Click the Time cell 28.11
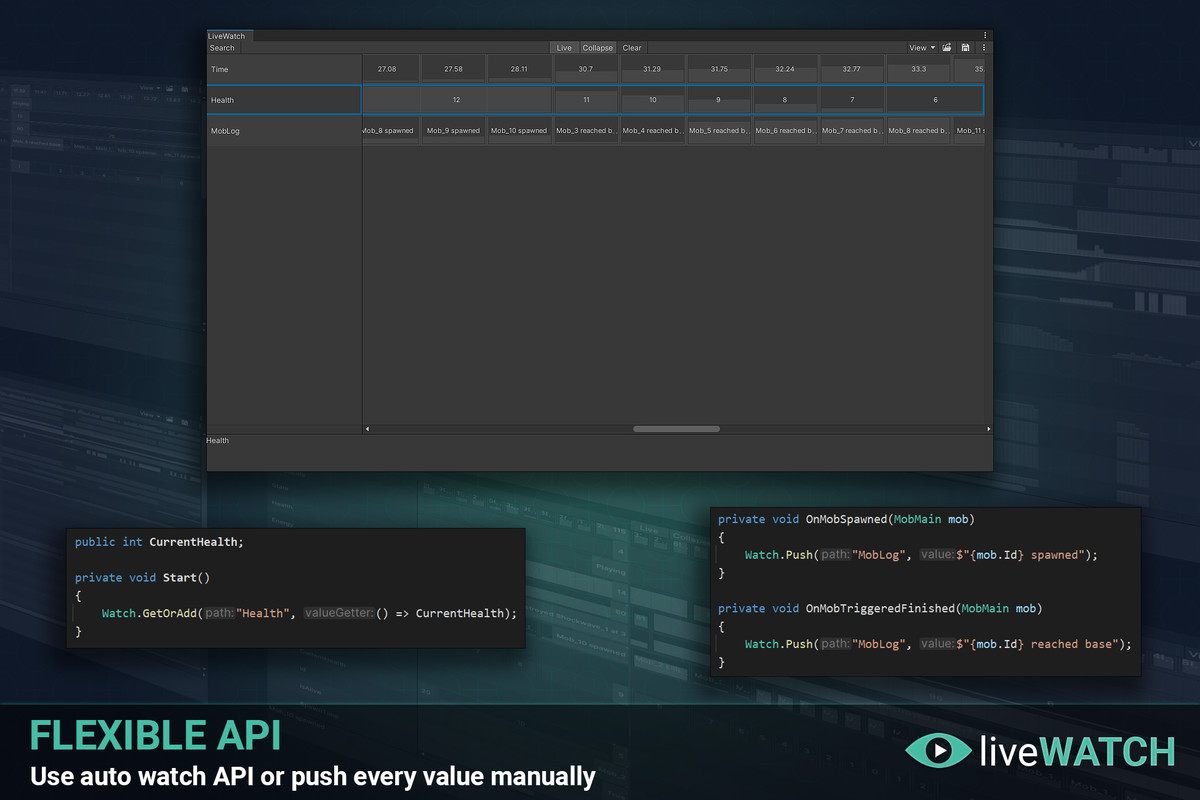The height and width of the screenshot is (800, 1200). [519, 69]
